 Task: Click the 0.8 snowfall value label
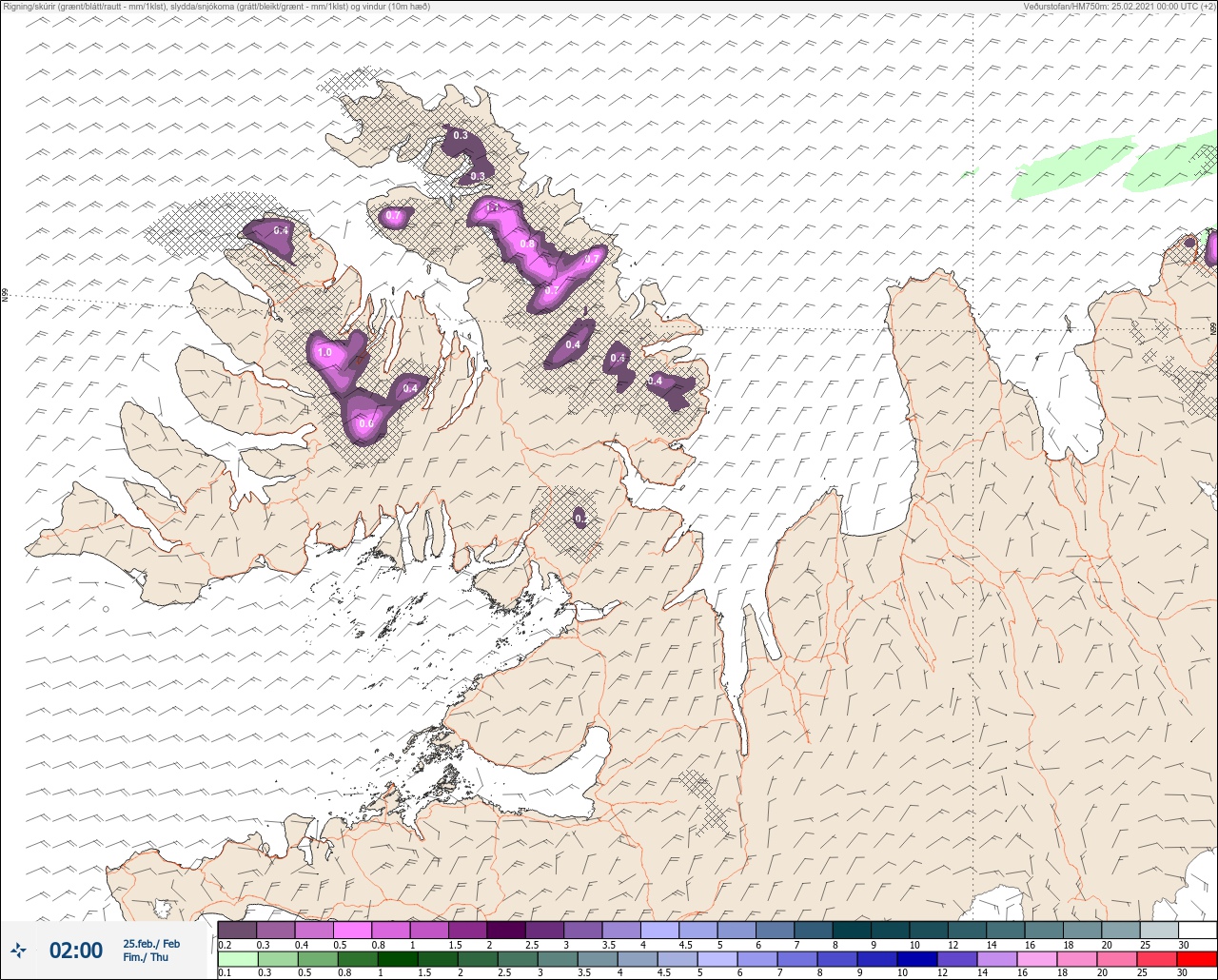click(527, 245)
